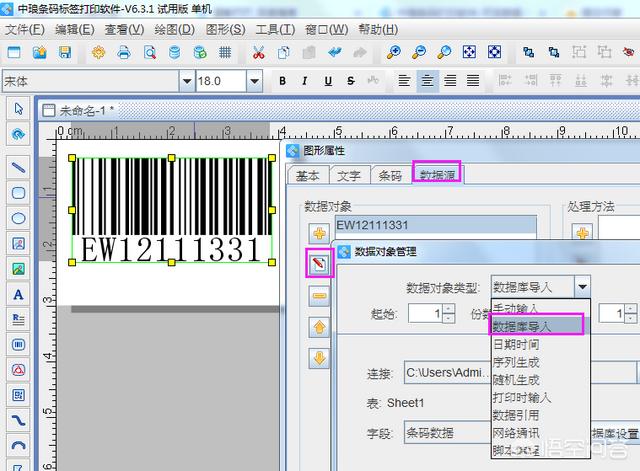Image resolution: width=640 pixels, height=471 pixels.
Task: Click the fit-to-window zoom icon
Action: (469, 52)
